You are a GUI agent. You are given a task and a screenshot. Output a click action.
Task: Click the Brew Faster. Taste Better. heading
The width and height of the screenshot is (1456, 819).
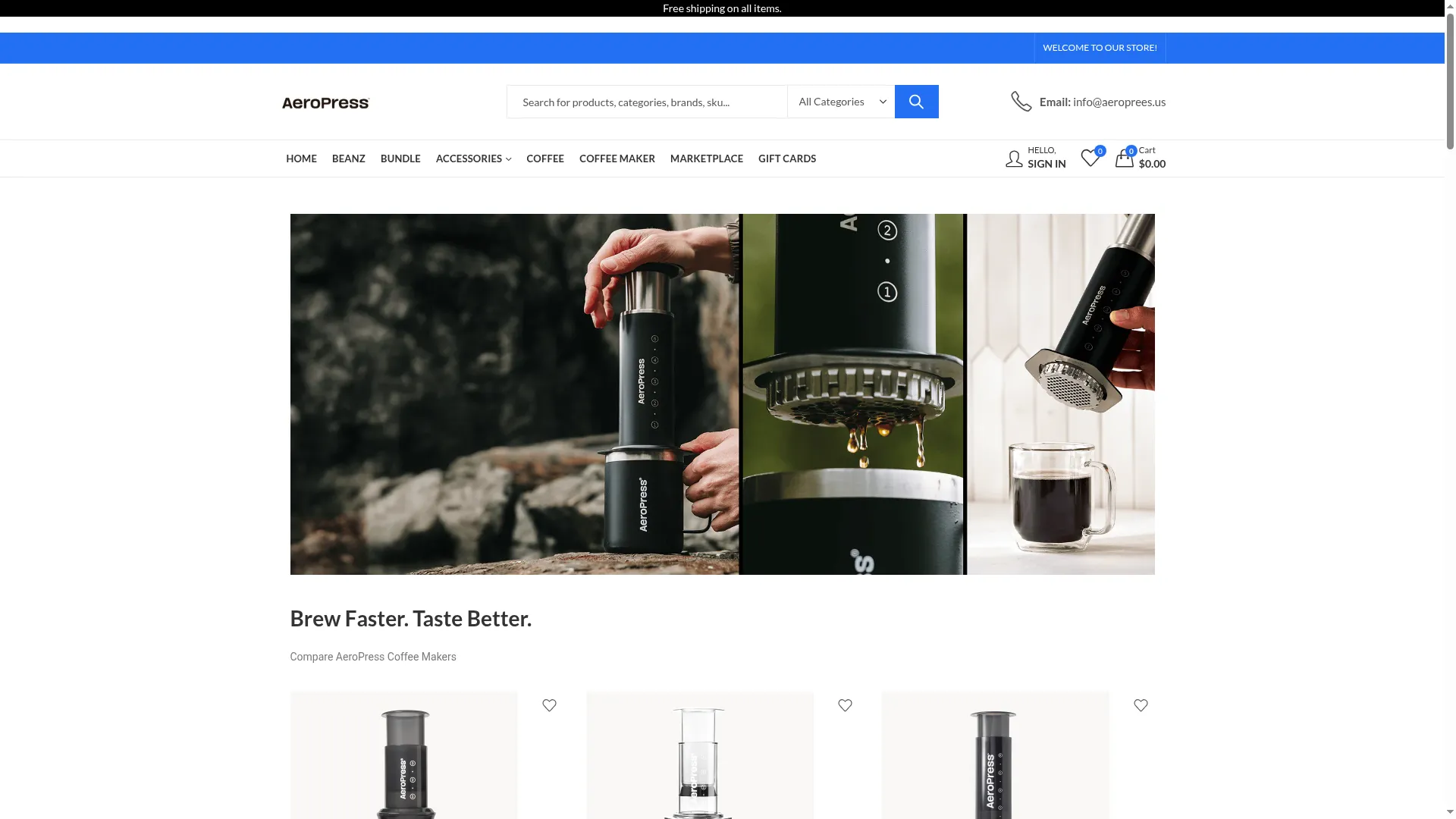click(x=411, y=619)
